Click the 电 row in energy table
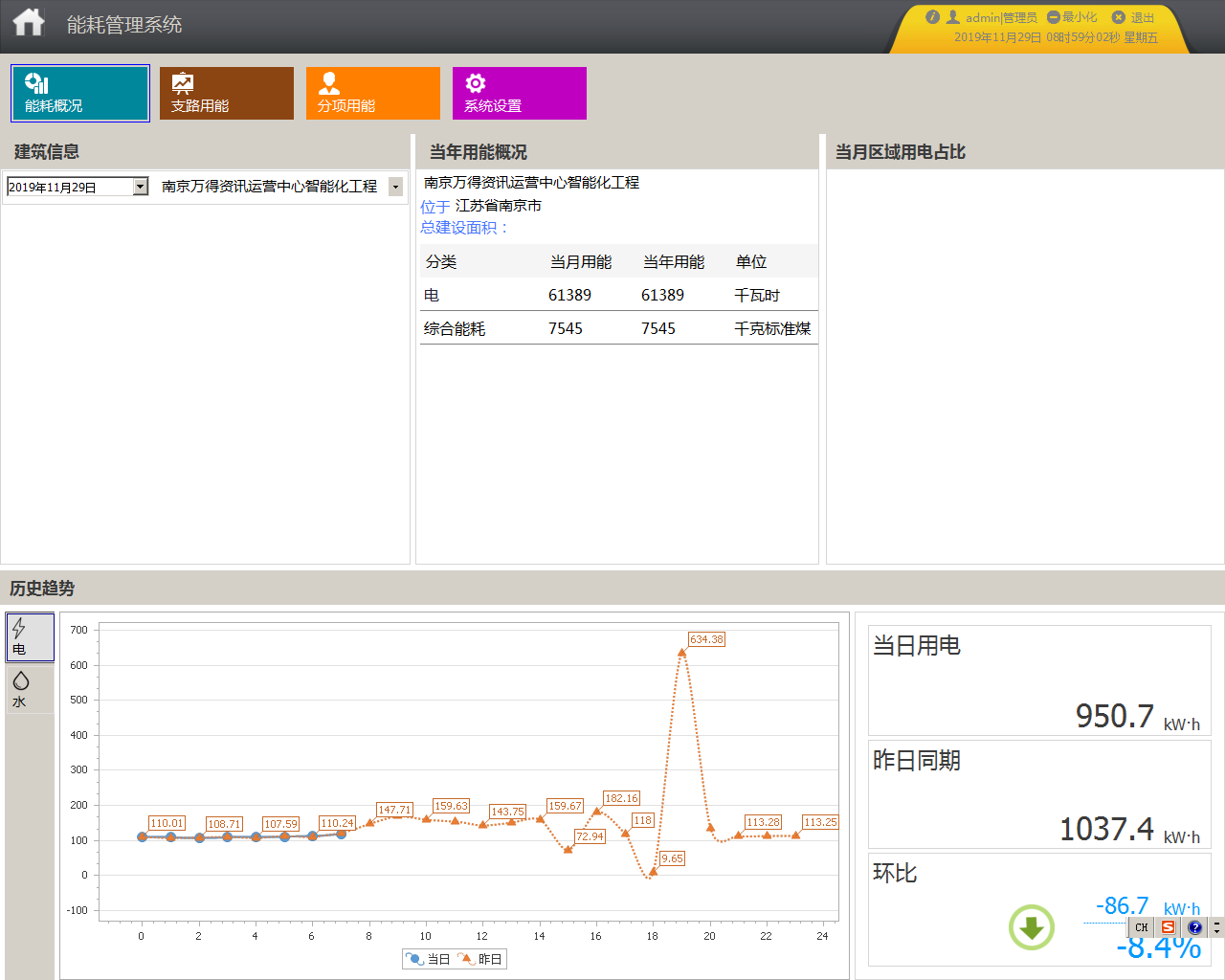The image size is (1225, 980). coord(619,295)
